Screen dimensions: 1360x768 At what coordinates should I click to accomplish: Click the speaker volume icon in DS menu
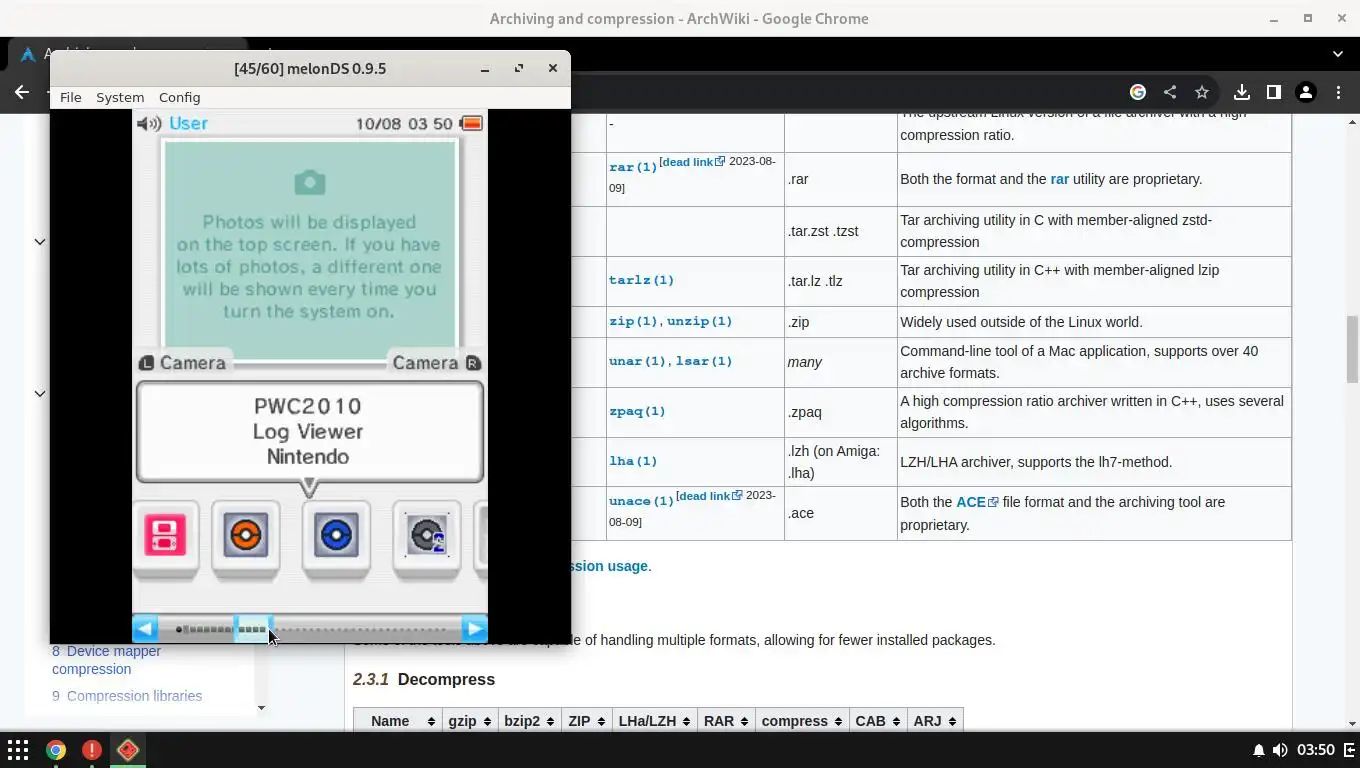149,123
